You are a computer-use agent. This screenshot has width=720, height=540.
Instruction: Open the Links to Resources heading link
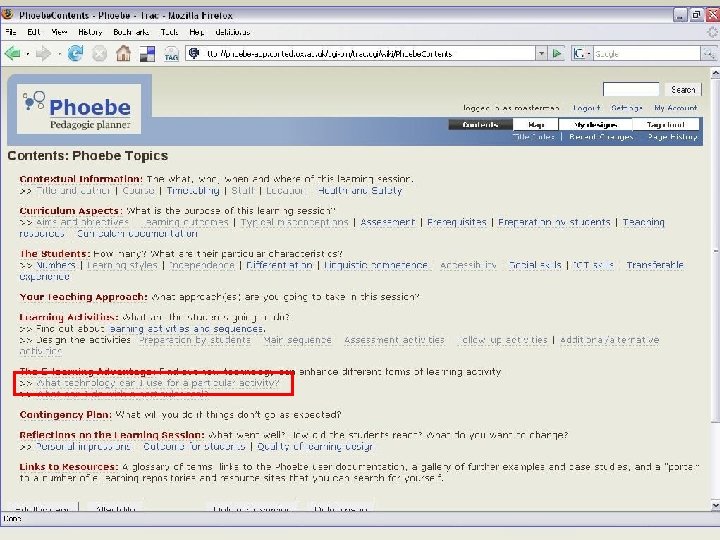(x=69, y=467)
